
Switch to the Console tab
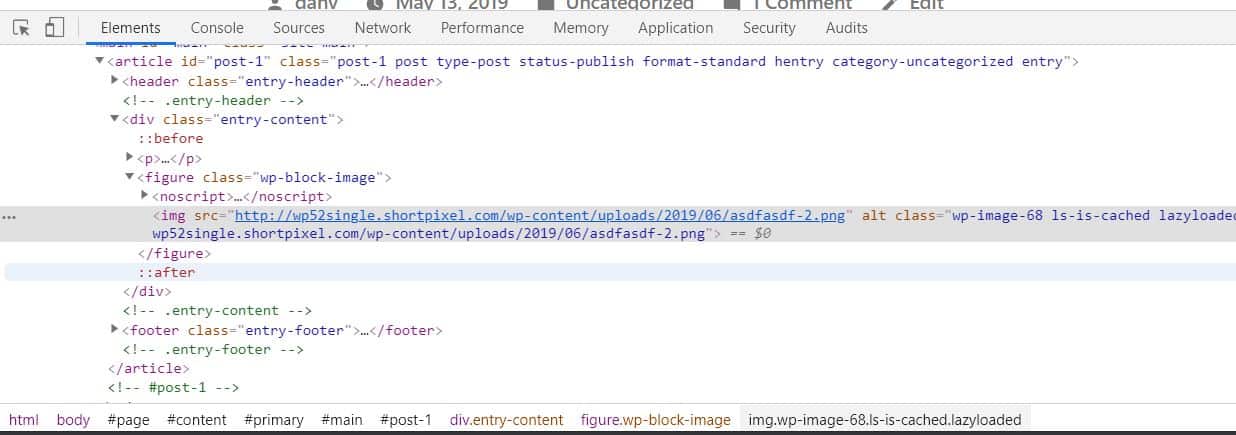coord(217,28)
